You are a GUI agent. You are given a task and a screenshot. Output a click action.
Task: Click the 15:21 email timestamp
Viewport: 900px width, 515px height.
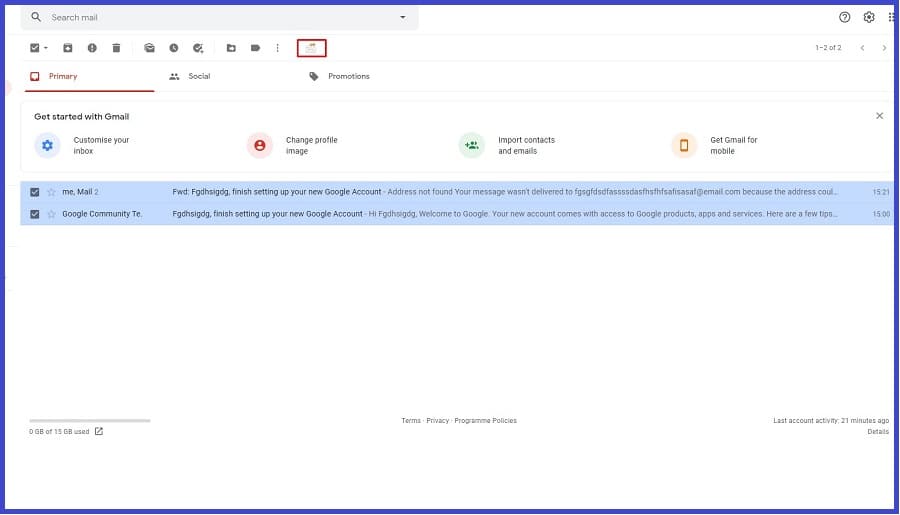click(881, 192)
